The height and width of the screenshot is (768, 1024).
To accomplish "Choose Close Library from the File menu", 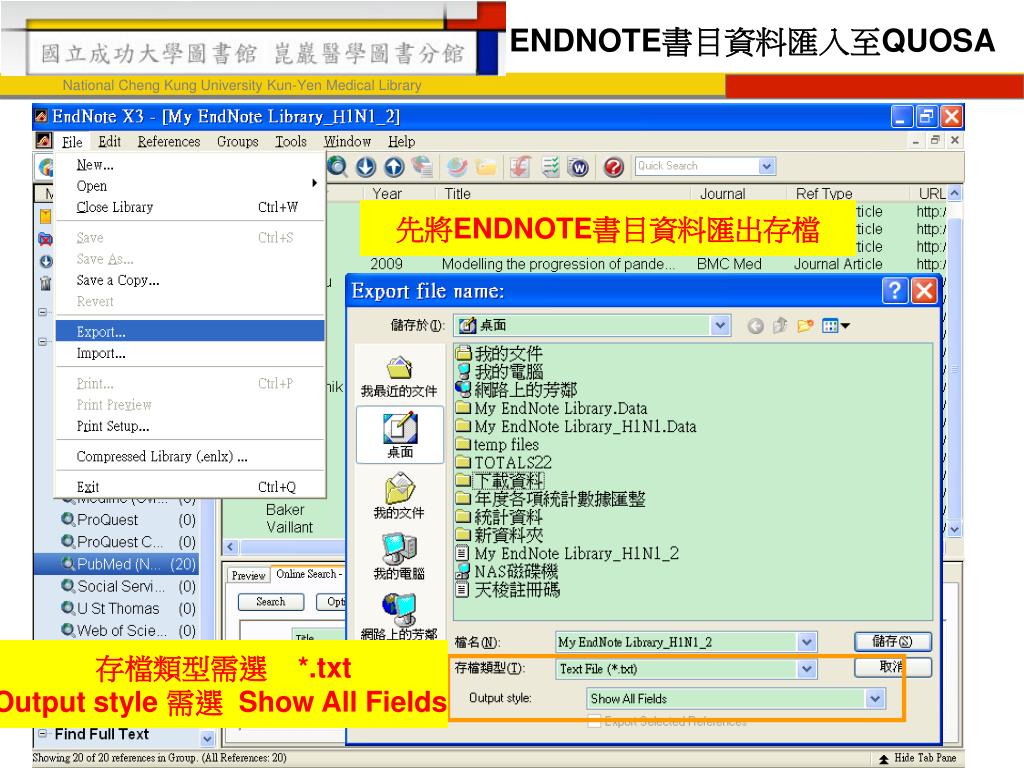I will [x=190, y=207].
